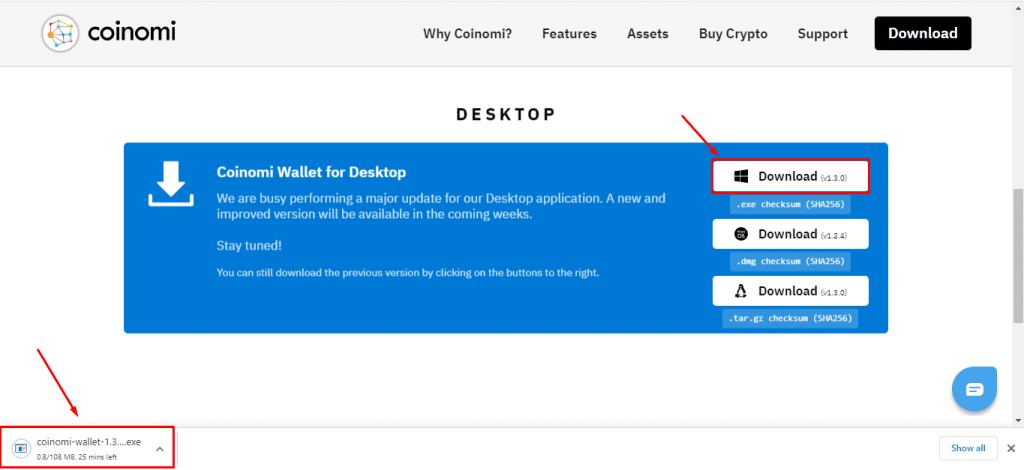Click the page vertical scrollbar thumb
Screen dimensions: 1024x470
(1018, 255)
